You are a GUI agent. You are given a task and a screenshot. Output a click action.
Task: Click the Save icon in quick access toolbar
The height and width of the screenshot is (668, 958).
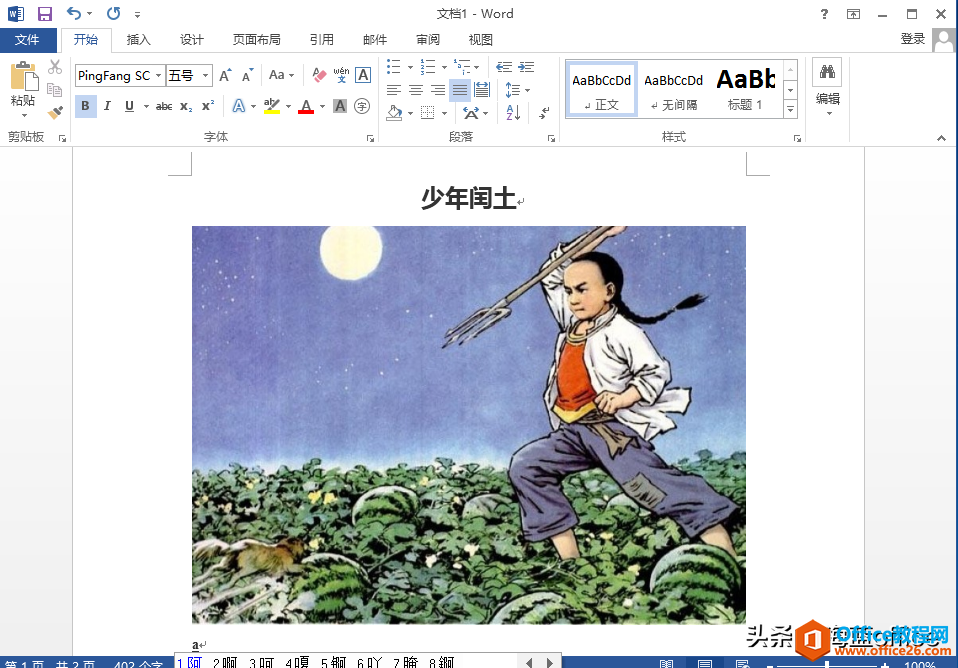(x=45, y=13)
